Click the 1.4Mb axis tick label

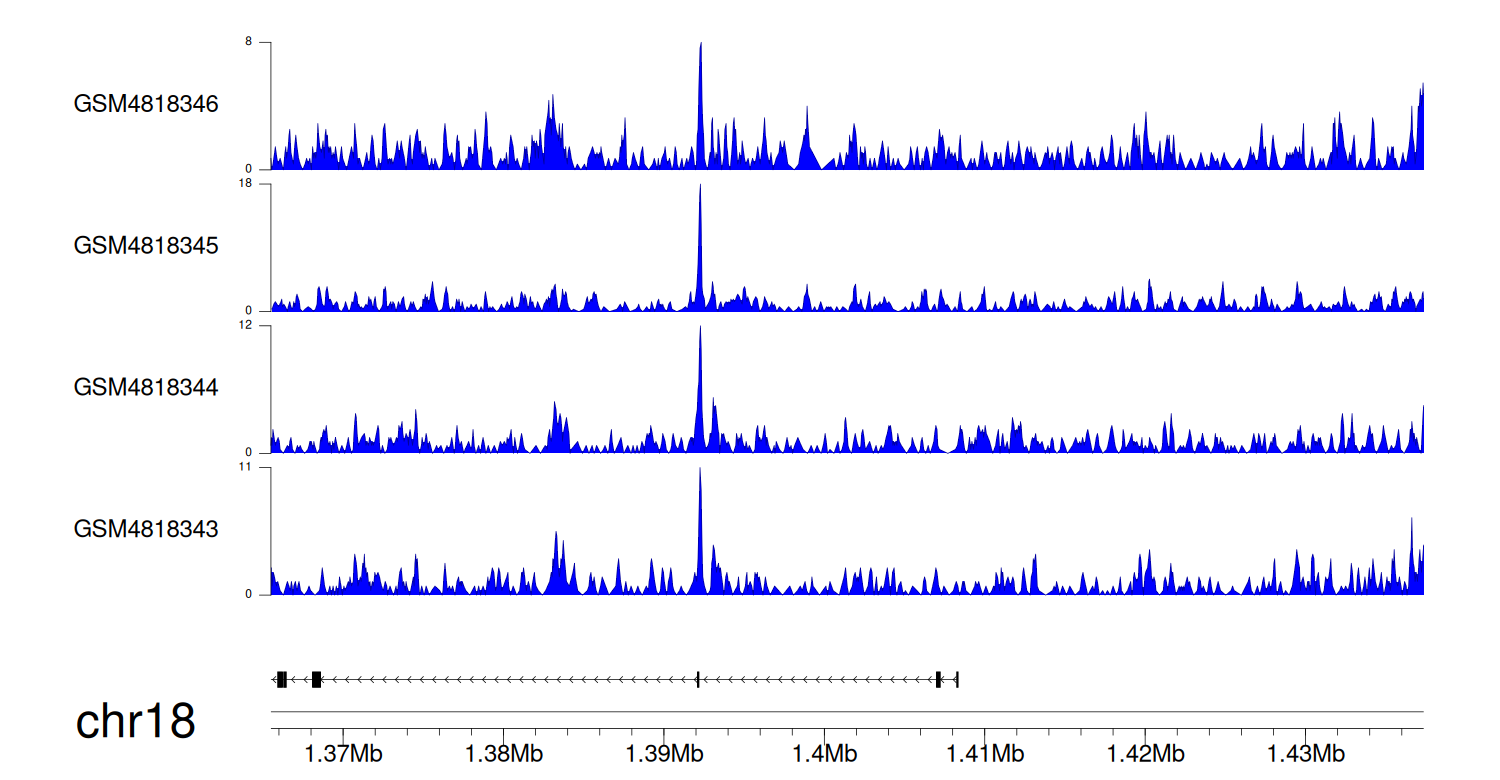tap(823, 753)
